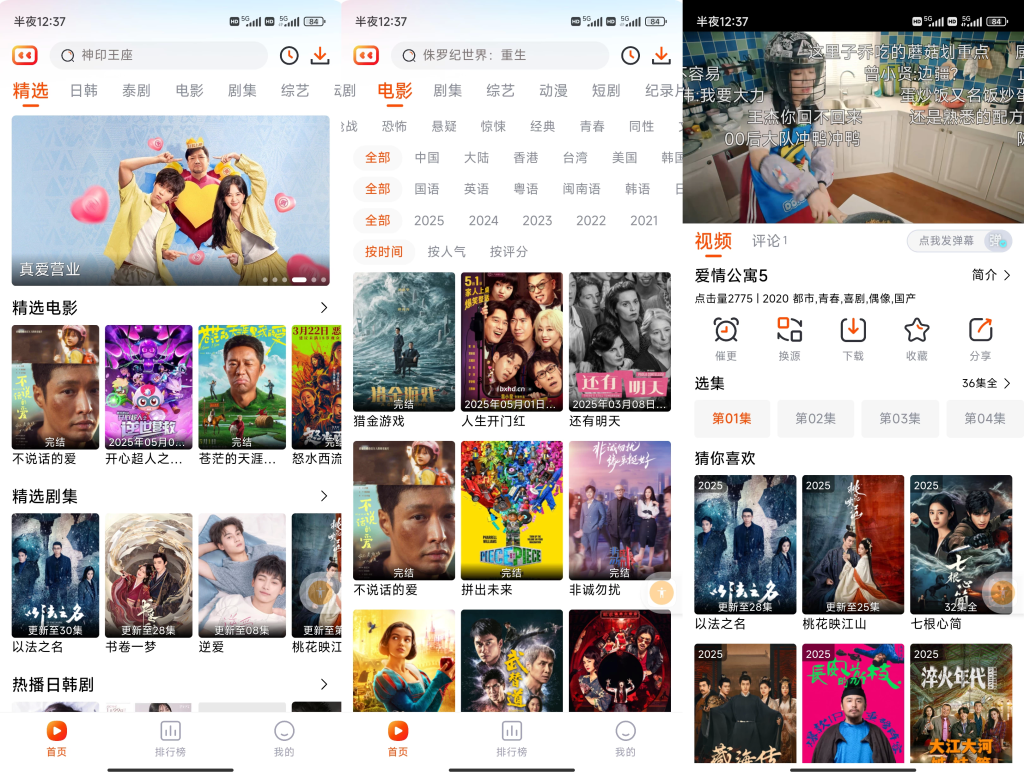1024x777 pixels.
Task: Sort movies by 按时间
Action: pyautogui.click(x=383, y=251)
